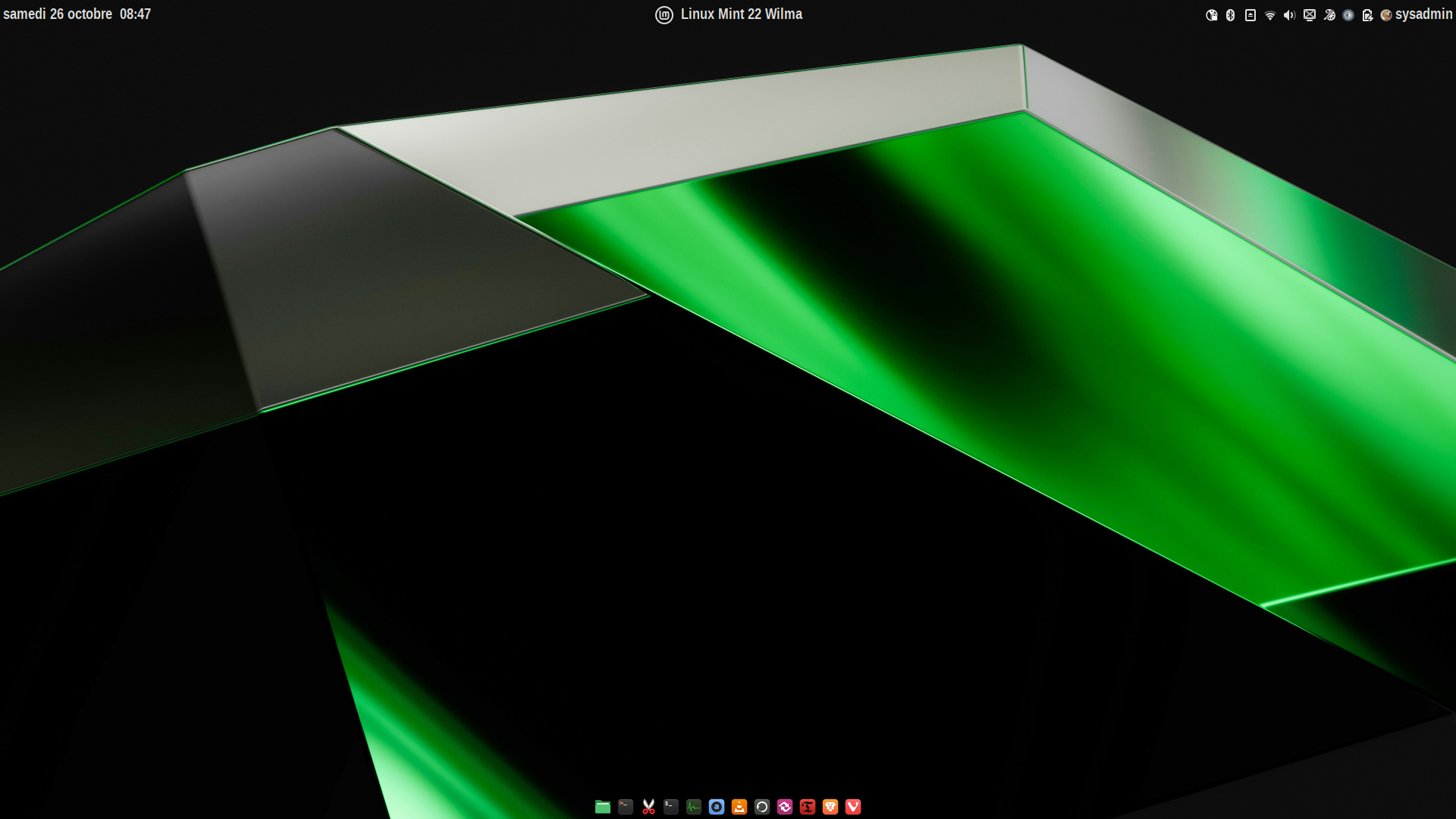The image size is (1456, 819).
Task: Open the Wi-Fi network tray menu
Action: click(1270, 15)
